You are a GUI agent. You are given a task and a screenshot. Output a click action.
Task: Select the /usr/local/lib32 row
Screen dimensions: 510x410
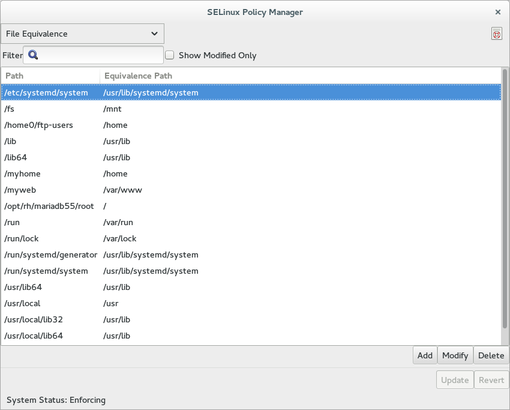point(251,320)
